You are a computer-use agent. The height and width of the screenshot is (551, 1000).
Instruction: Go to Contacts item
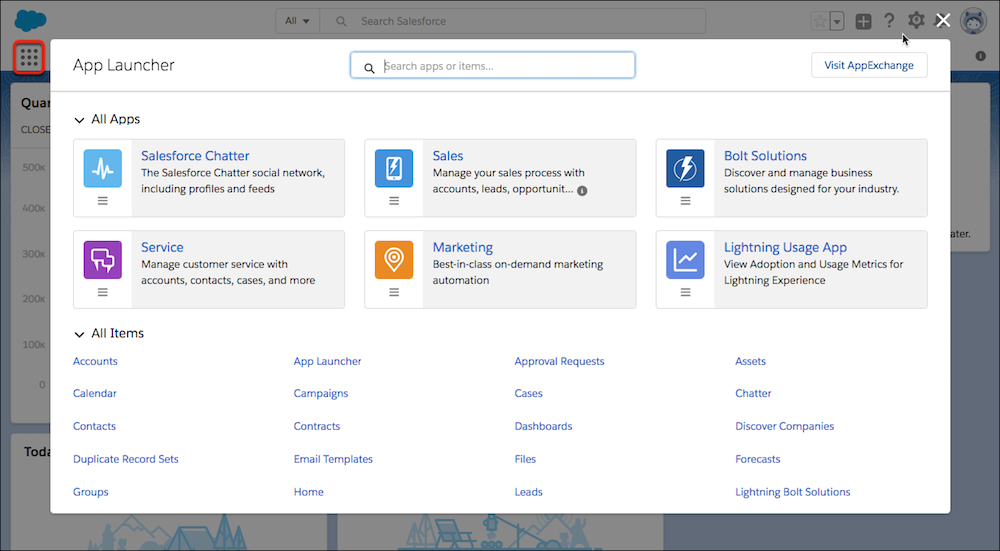(94, 426)
